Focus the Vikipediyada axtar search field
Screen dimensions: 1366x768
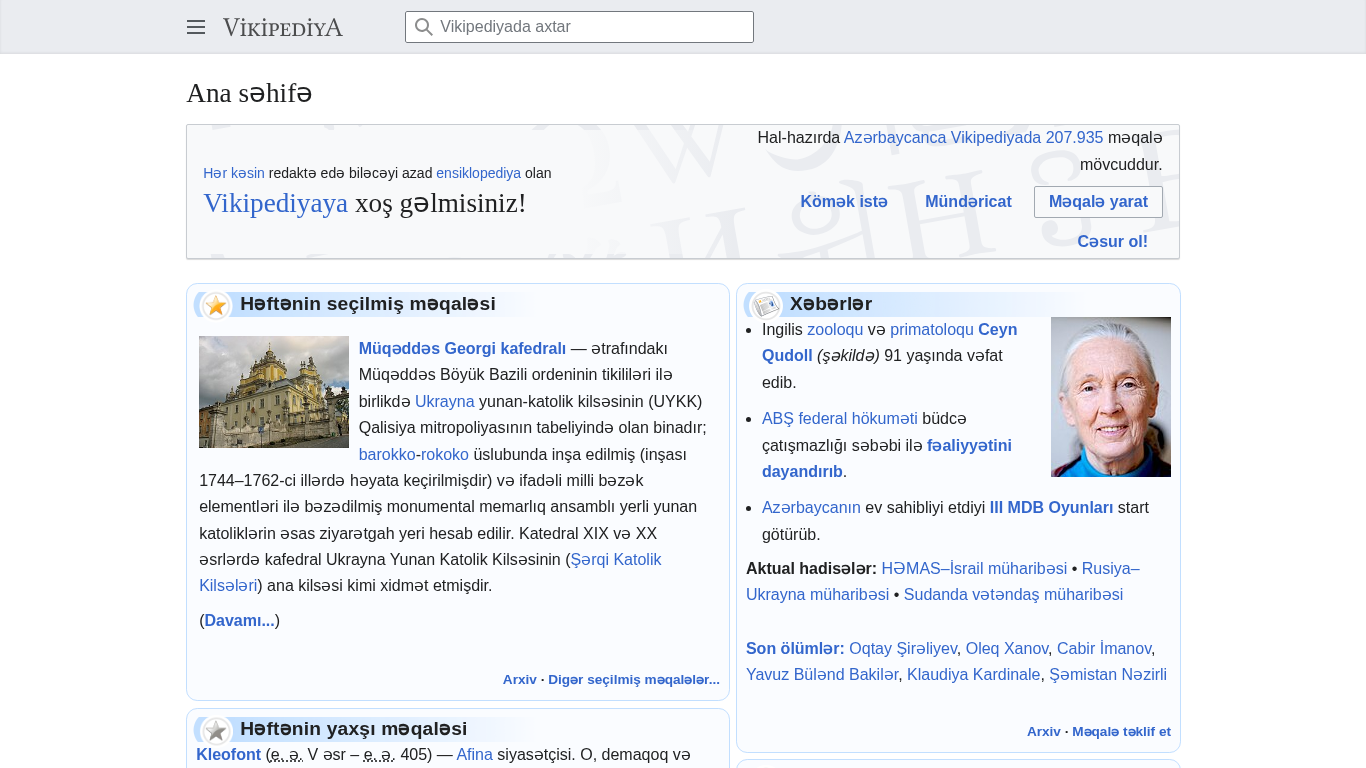[x=579, y=27]
